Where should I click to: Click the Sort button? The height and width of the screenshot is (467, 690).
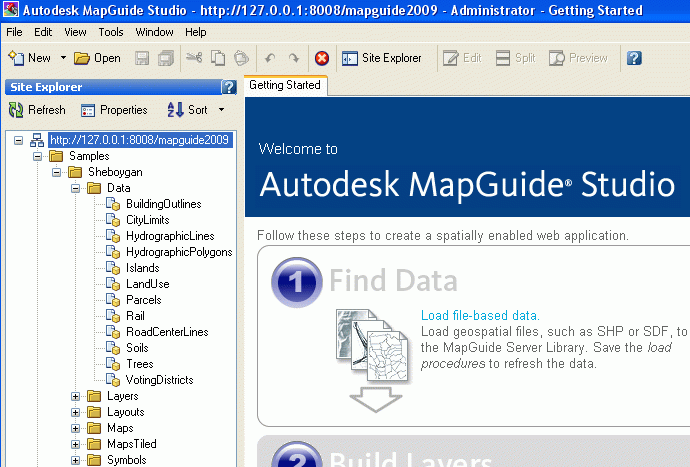click(x=187, y=110)
